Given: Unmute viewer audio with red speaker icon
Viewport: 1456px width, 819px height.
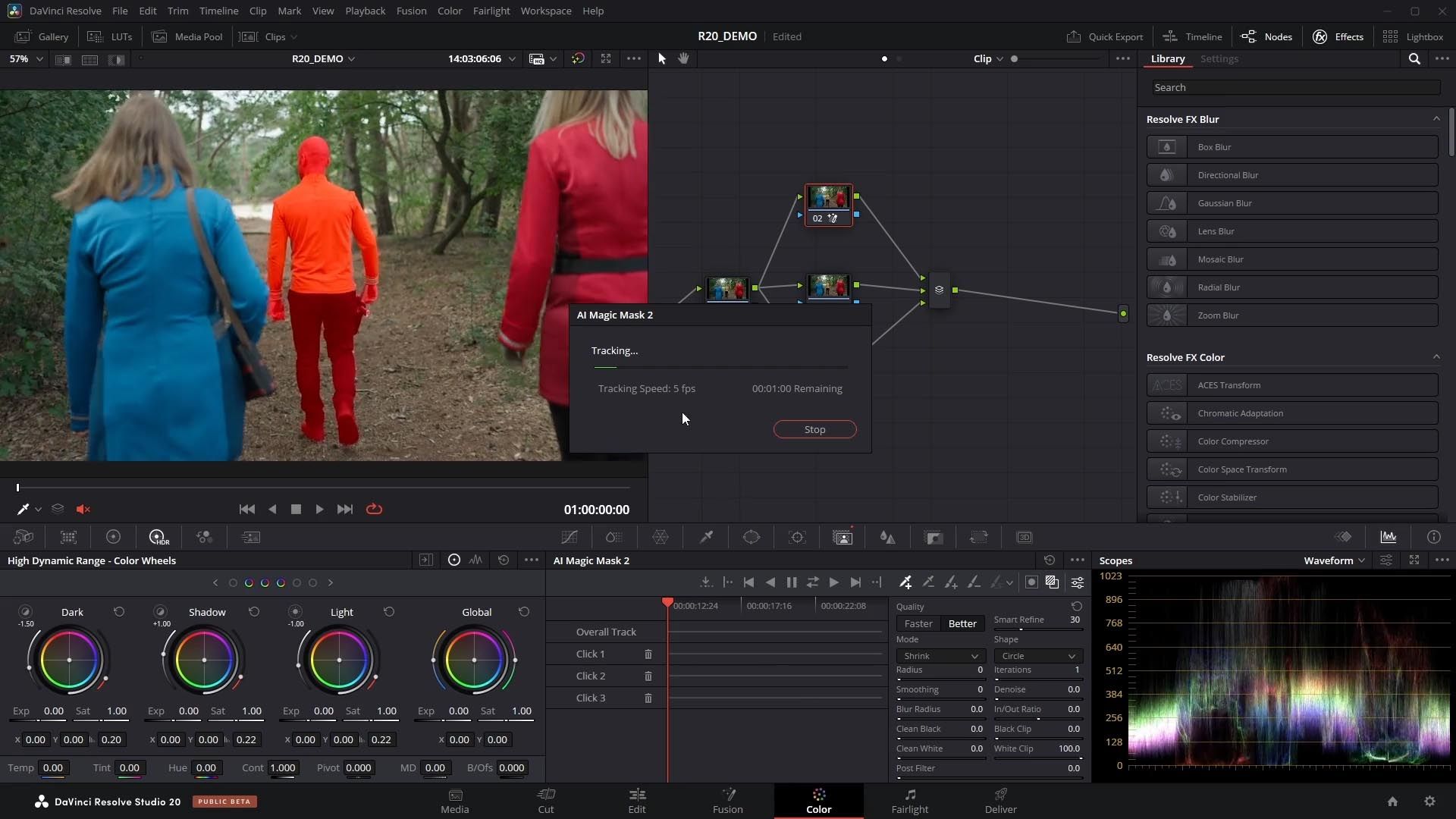Looking at the screenshot, I should [x=83, y=510].
